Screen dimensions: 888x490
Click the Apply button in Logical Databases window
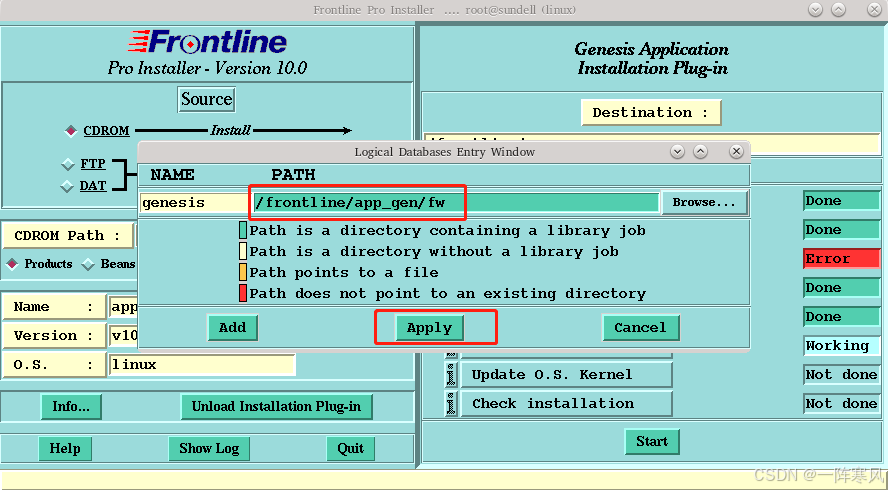pos(429,327)
